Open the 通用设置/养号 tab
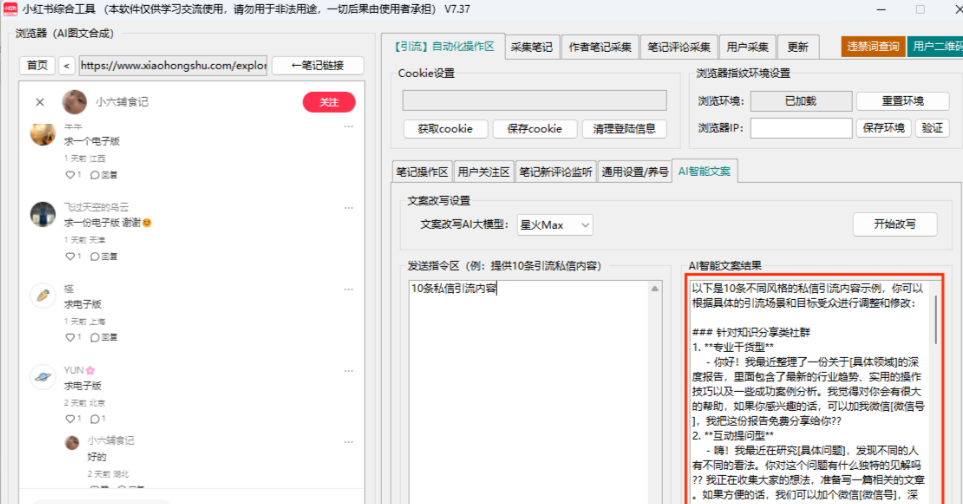This screenshot has width=963, height=504. (634, 171)
